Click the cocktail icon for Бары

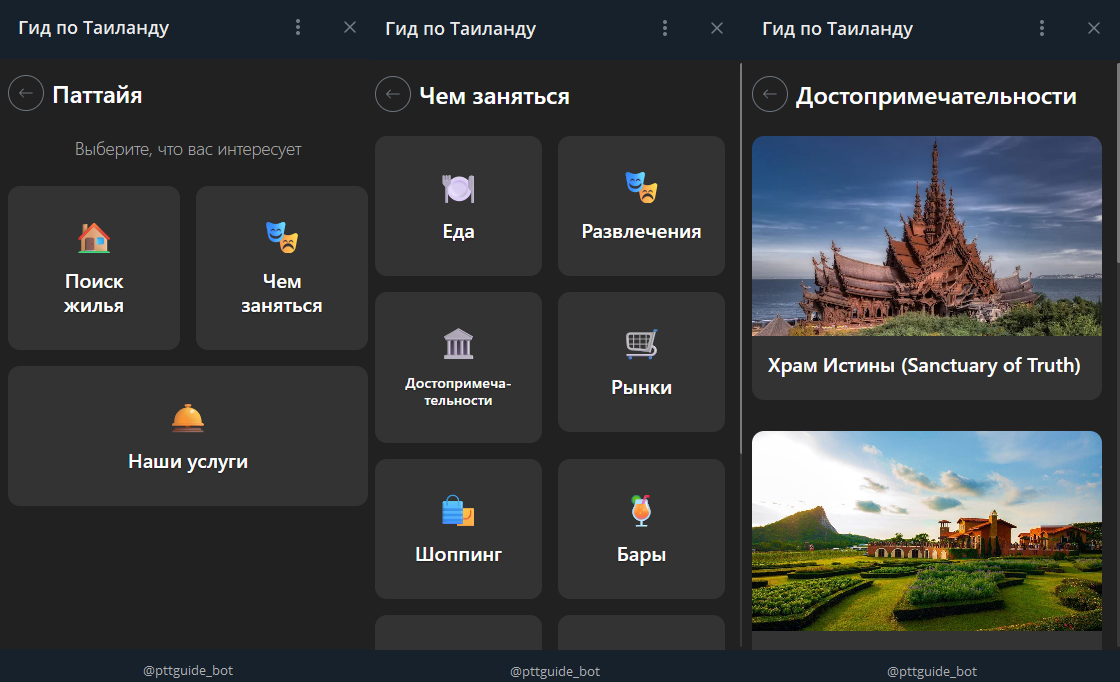click(641, 511)
